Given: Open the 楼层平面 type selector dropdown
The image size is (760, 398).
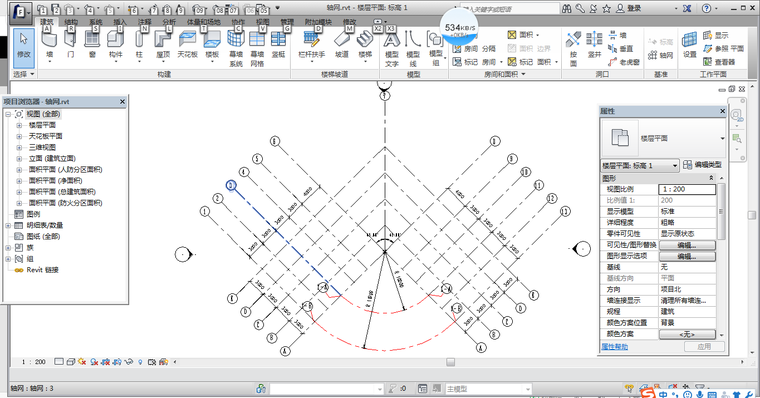Looking at the screenshot, I should click(722, 138).
